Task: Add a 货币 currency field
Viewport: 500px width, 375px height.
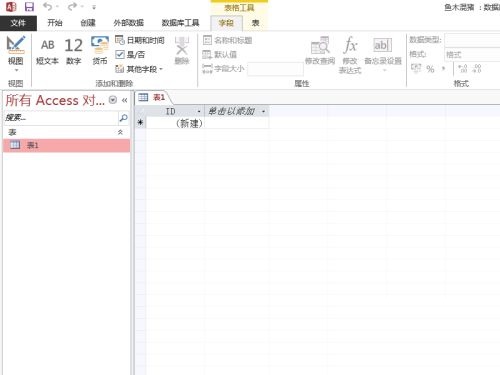Action: 100,51
